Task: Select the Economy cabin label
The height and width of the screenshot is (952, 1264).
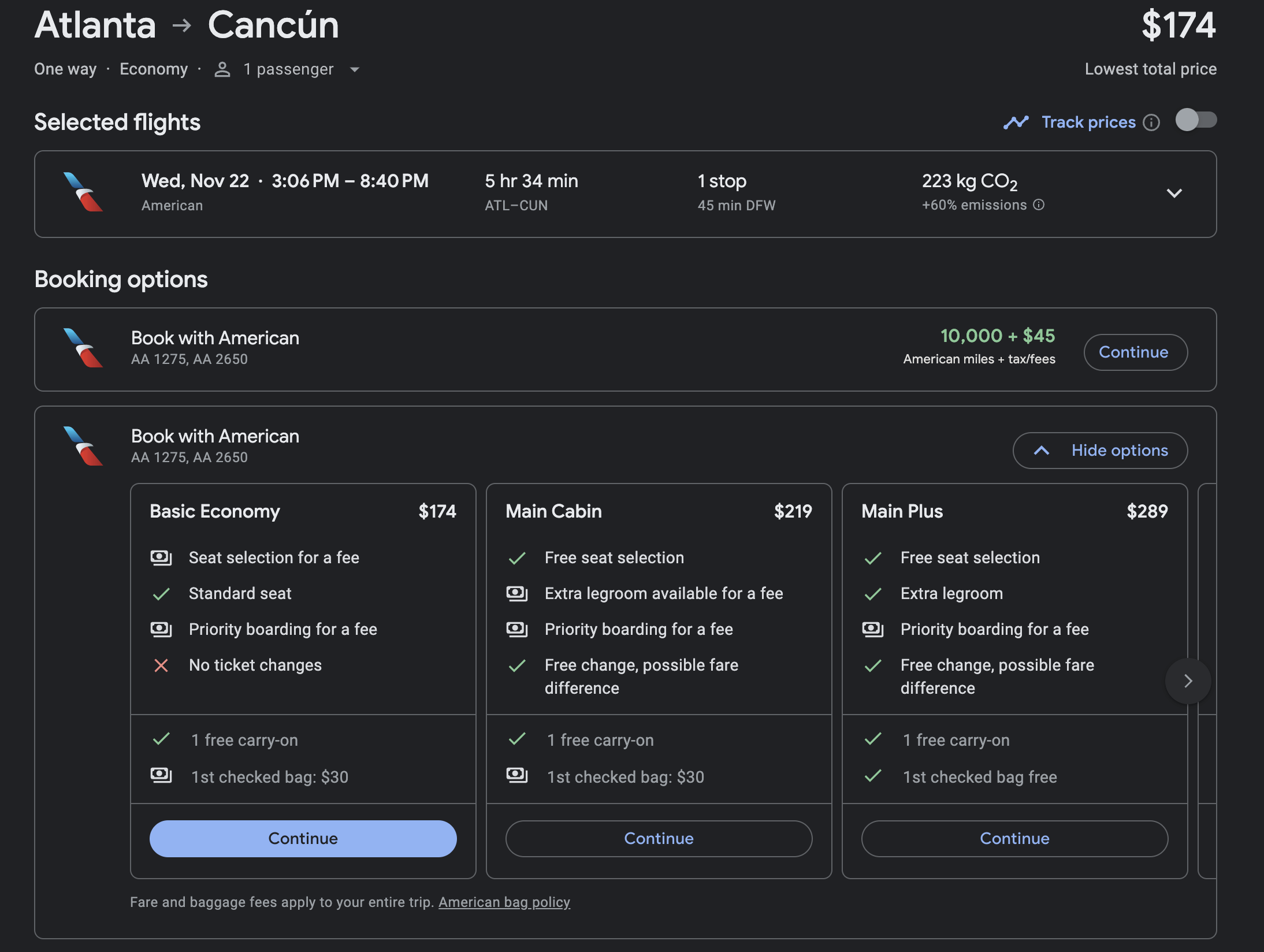Action: click(154, 69)
